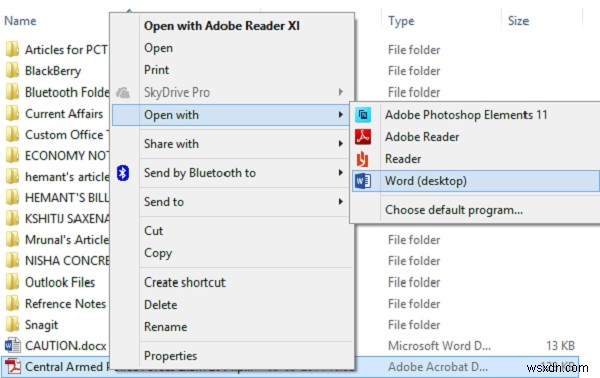The height and width of the screenshot is (378, 600).
Task: Select the HEMANT'S BILL folder icon
Action: coord(12,198)
